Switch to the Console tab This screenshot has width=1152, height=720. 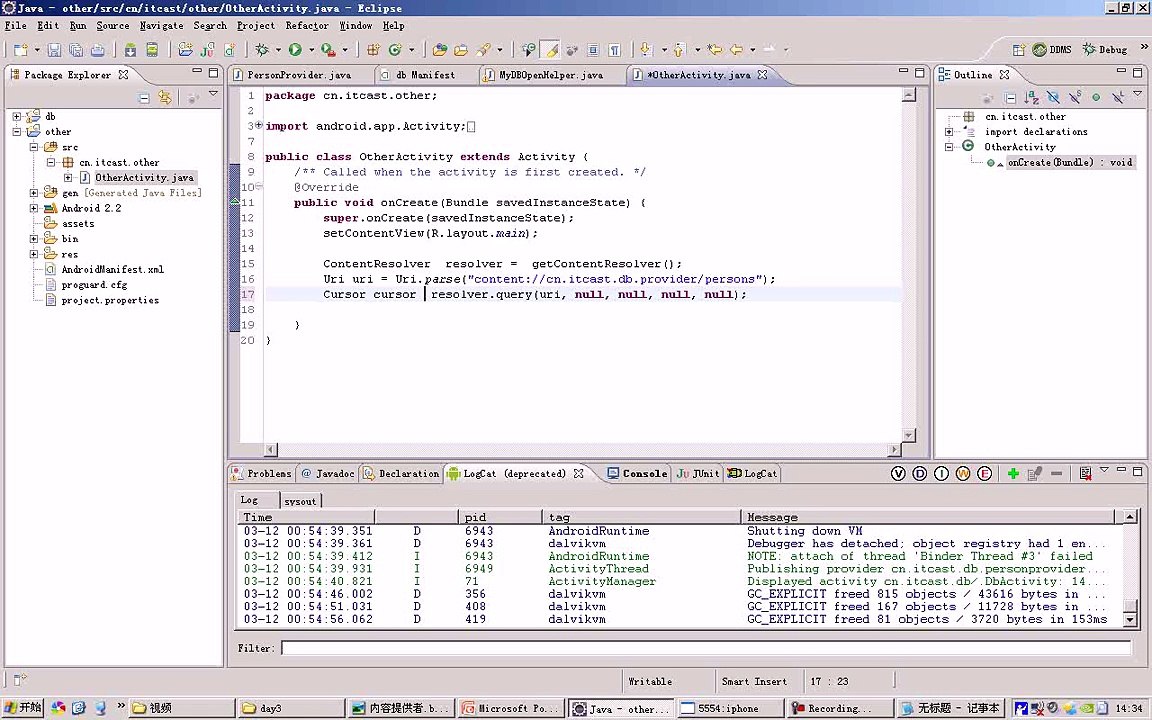pos(644,474)
